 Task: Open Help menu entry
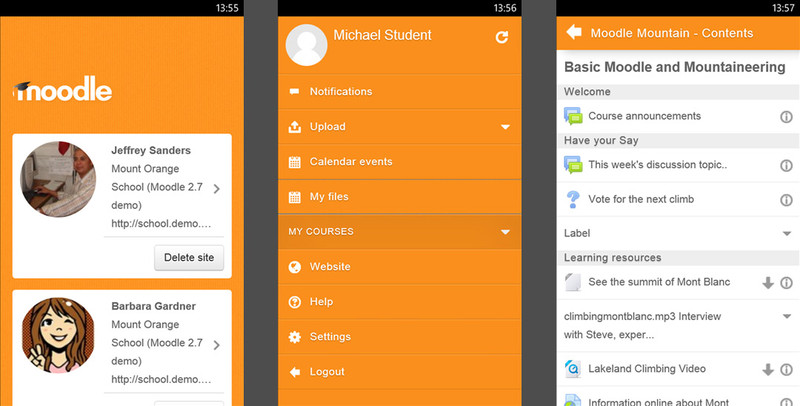399,302
